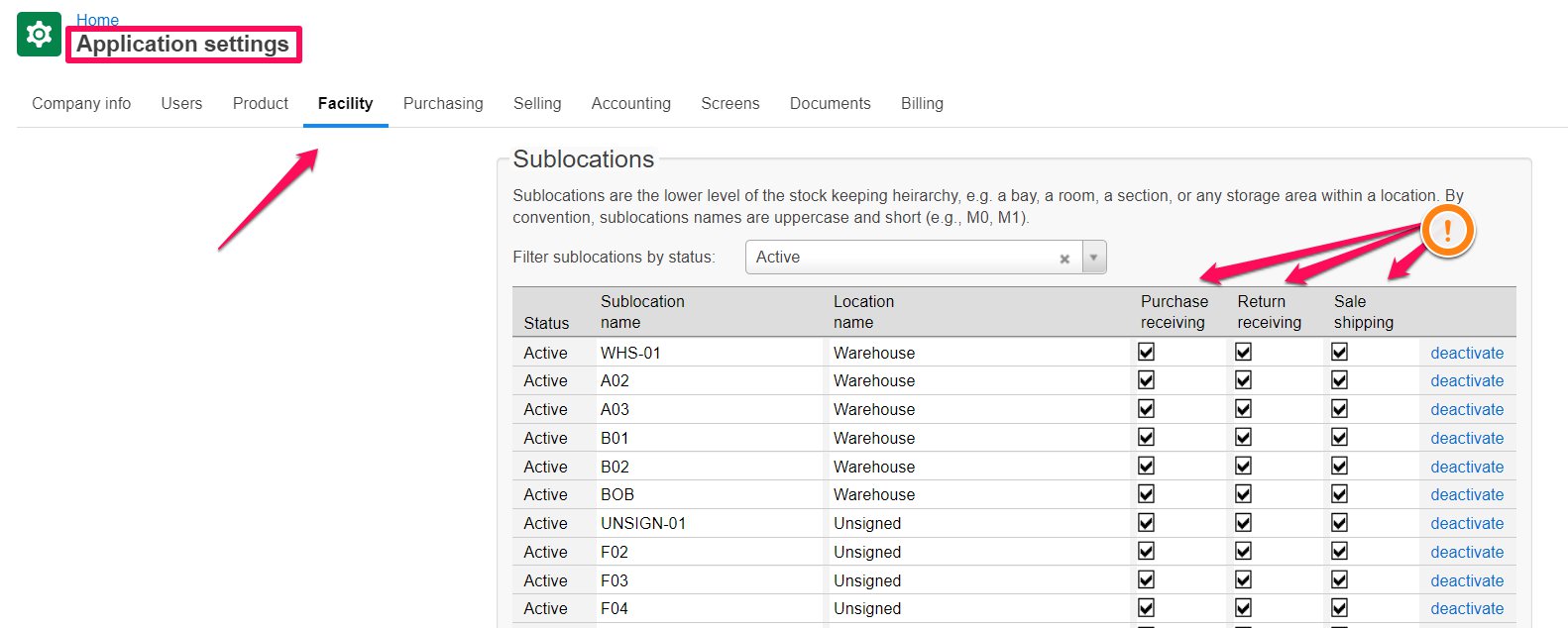The height and width of the screenshot is (628, 1568).
Task: Click the F04 sublocation name cell
Action: [x=708, y=608]
